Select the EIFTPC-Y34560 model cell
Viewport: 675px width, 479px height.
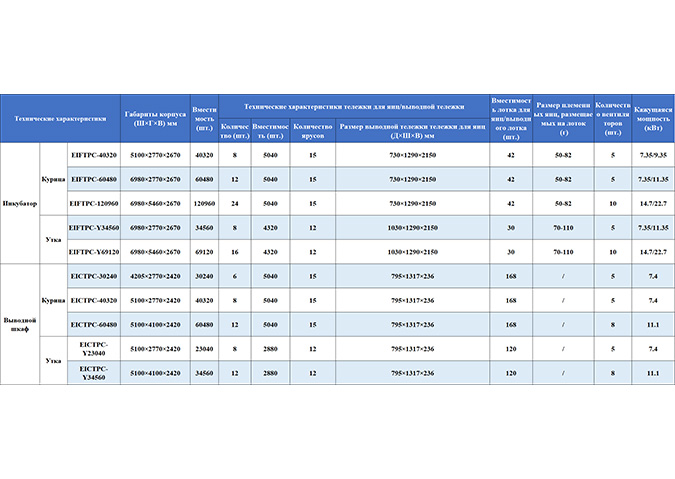[x=94, y=228]
